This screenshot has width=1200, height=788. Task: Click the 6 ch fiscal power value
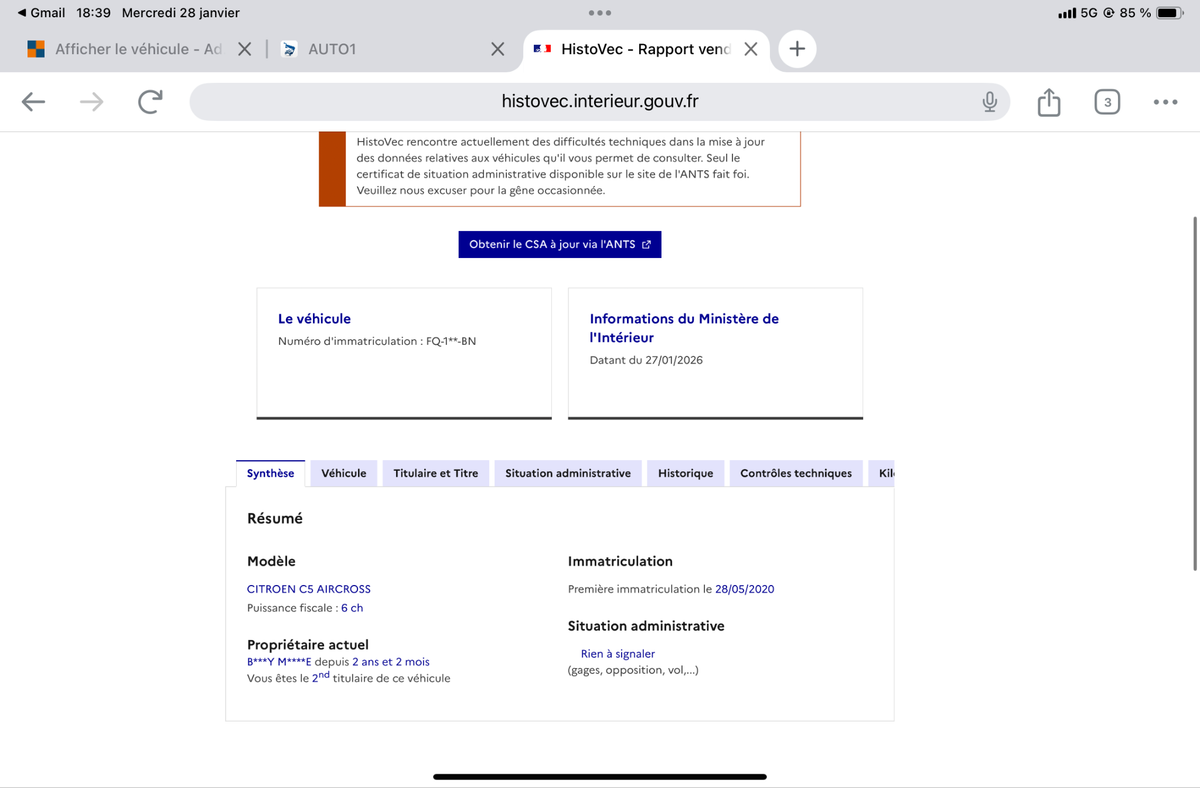[x=352, y=608]
